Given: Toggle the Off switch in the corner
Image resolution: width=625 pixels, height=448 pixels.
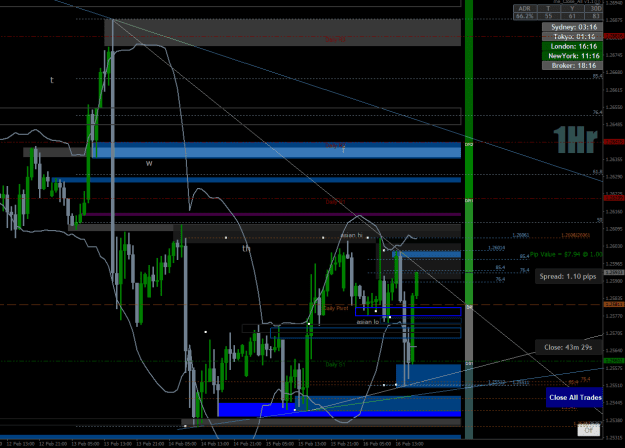Looking at the screenshot, I should [589, 430].
